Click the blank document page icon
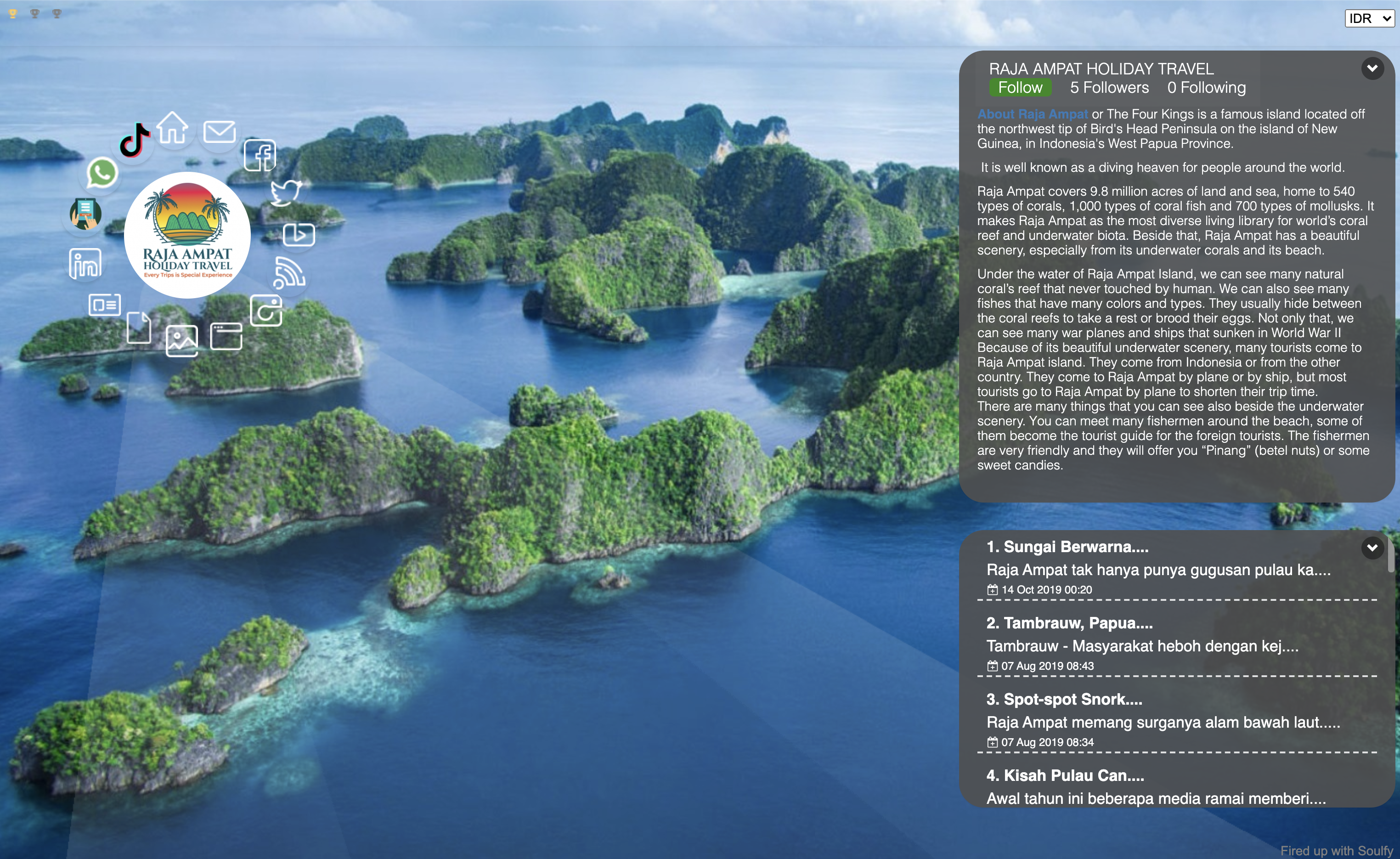Screen dimensions: 1400x859 (x=139, y=327)
